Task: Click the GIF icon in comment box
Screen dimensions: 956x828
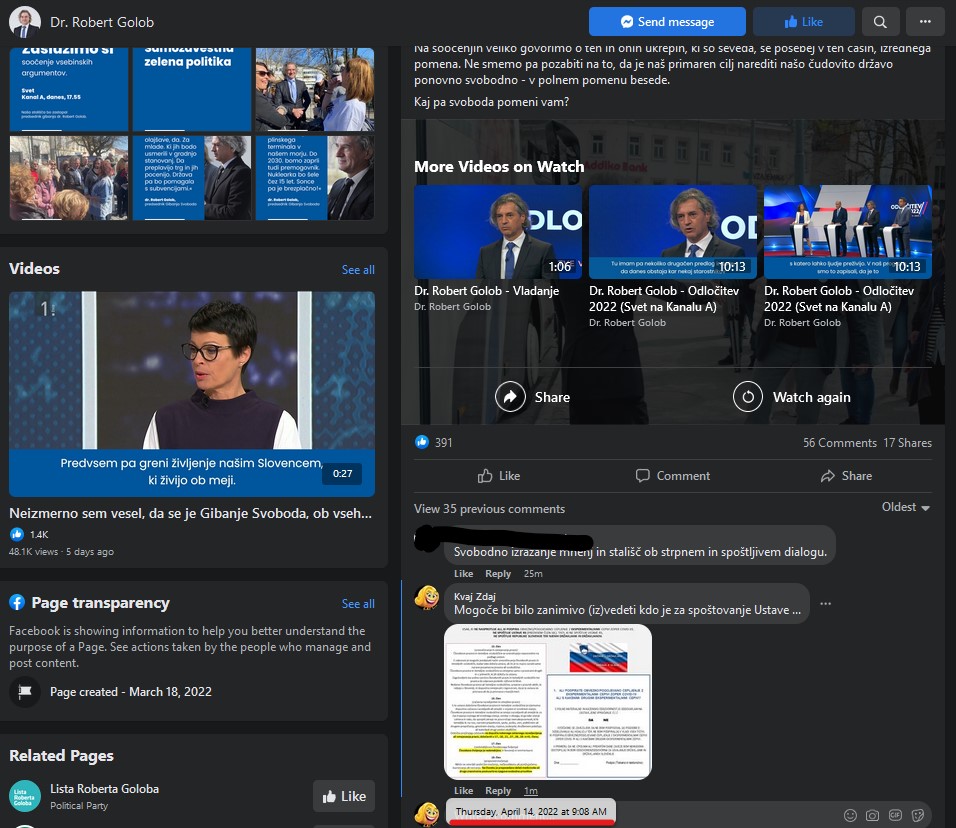Action: pyautogui.click(x=895, y=815)
